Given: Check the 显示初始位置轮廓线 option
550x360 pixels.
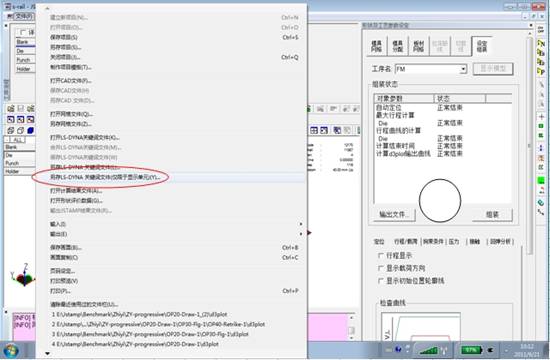Looking at the screenshot, I should 381,281.
